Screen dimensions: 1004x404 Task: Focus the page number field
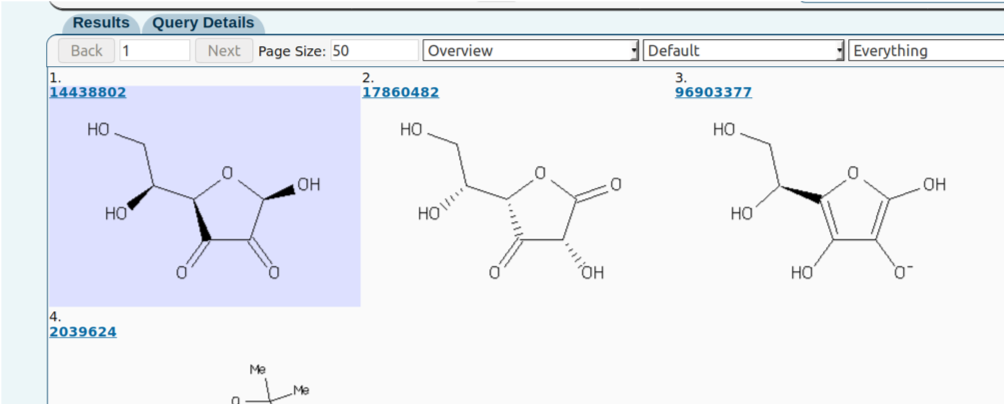(155, 51)
